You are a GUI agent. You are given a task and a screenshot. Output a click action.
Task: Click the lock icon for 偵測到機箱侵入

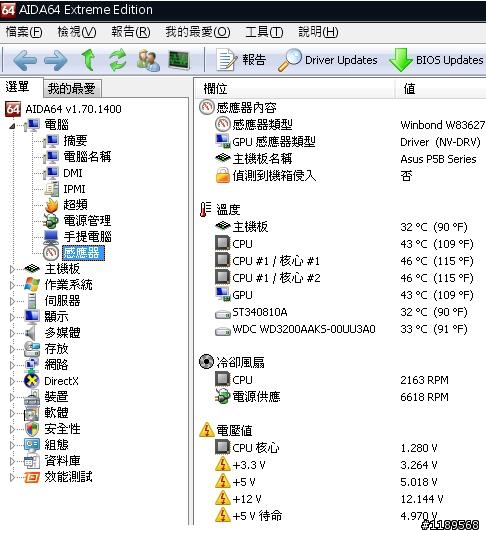pyautogui.click(x=223, y=176)
